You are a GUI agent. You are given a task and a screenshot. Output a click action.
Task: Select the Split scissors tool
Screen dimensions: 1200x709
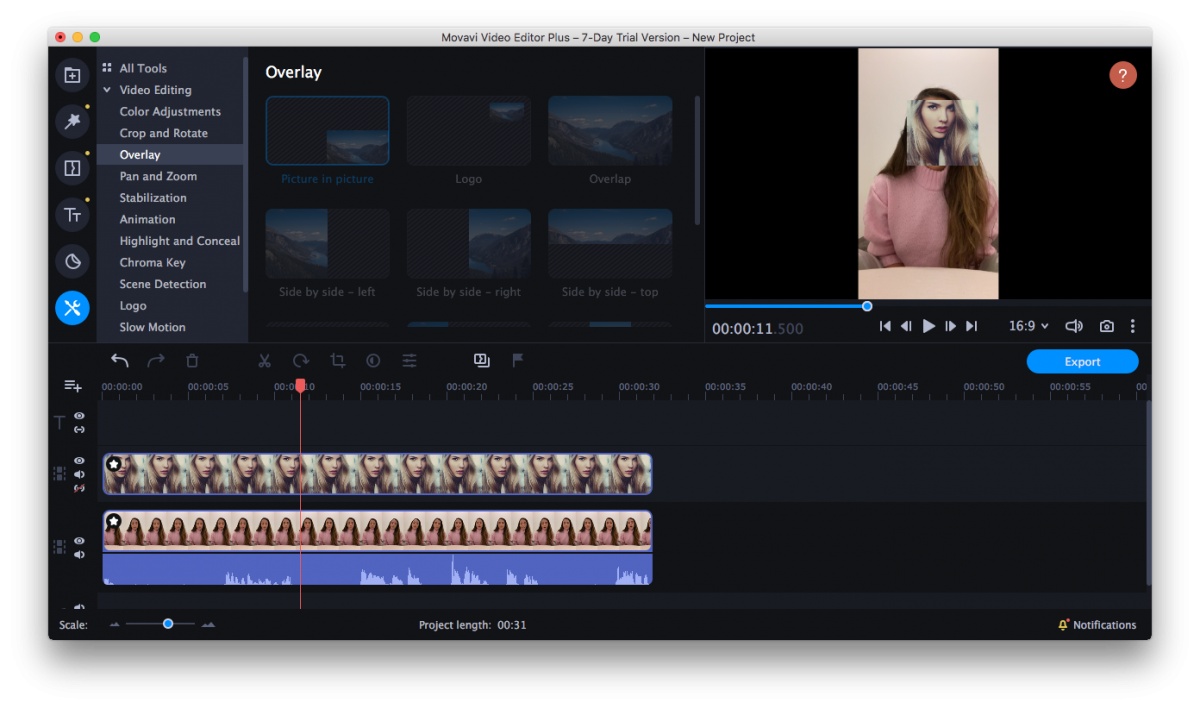pos(264,360)
